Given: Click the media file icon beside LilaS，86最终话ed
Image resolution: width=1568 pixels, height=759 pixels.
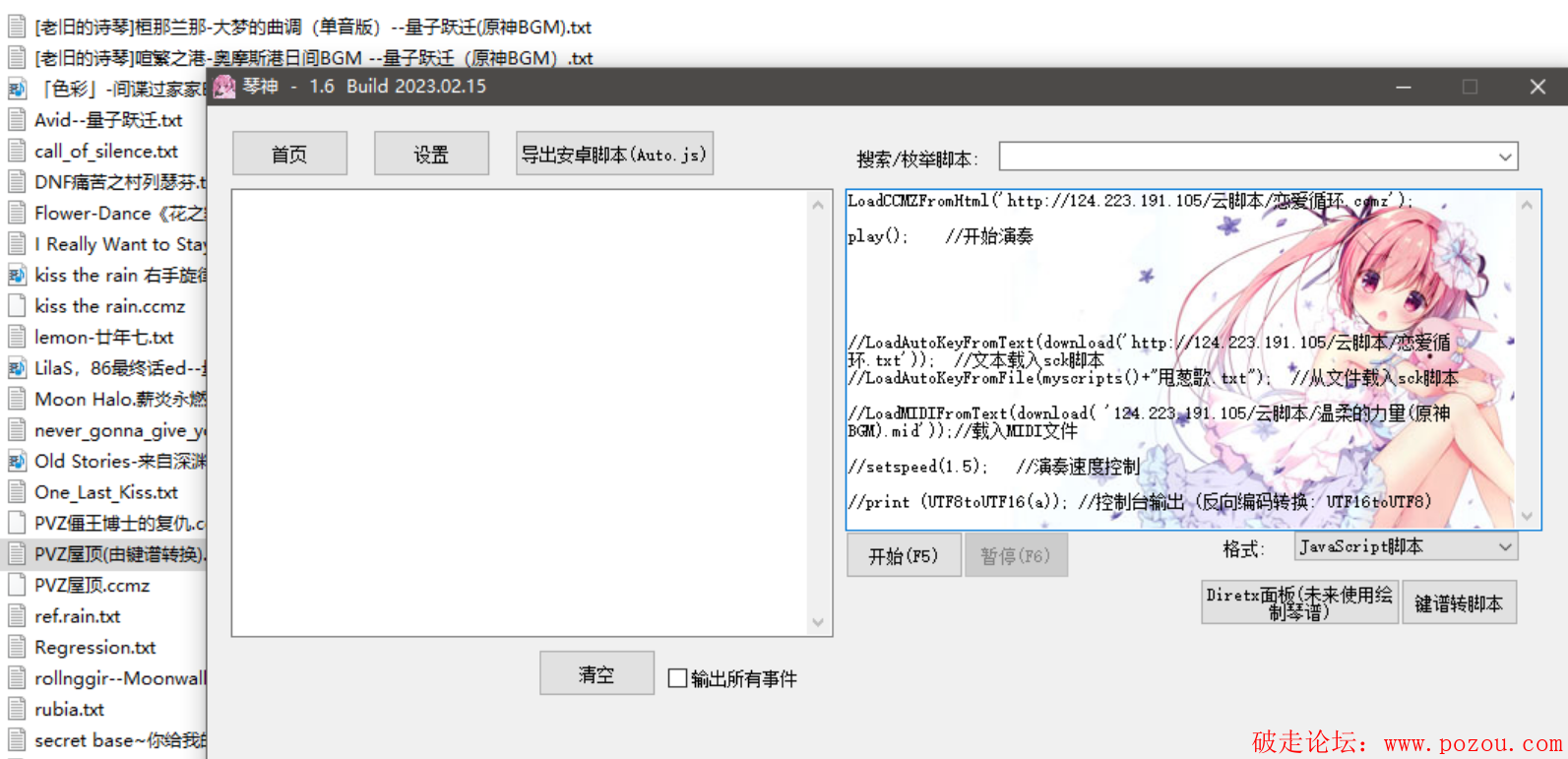Looking at the screenshot, I should click(17, 368).
